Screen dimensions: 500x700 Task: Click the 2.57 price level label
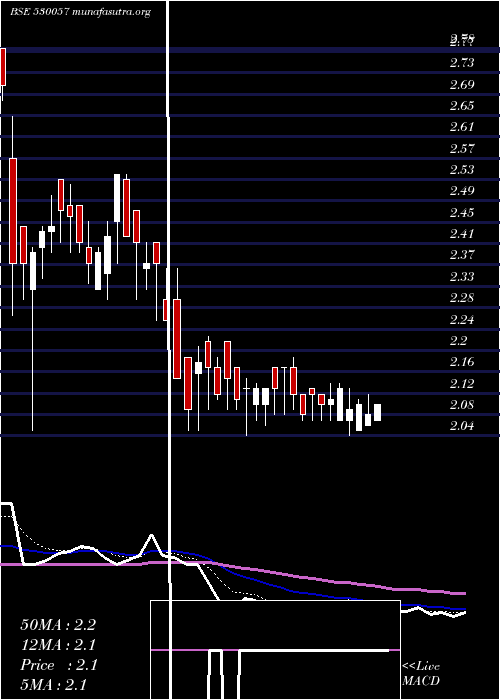click(x=462, y=148)
